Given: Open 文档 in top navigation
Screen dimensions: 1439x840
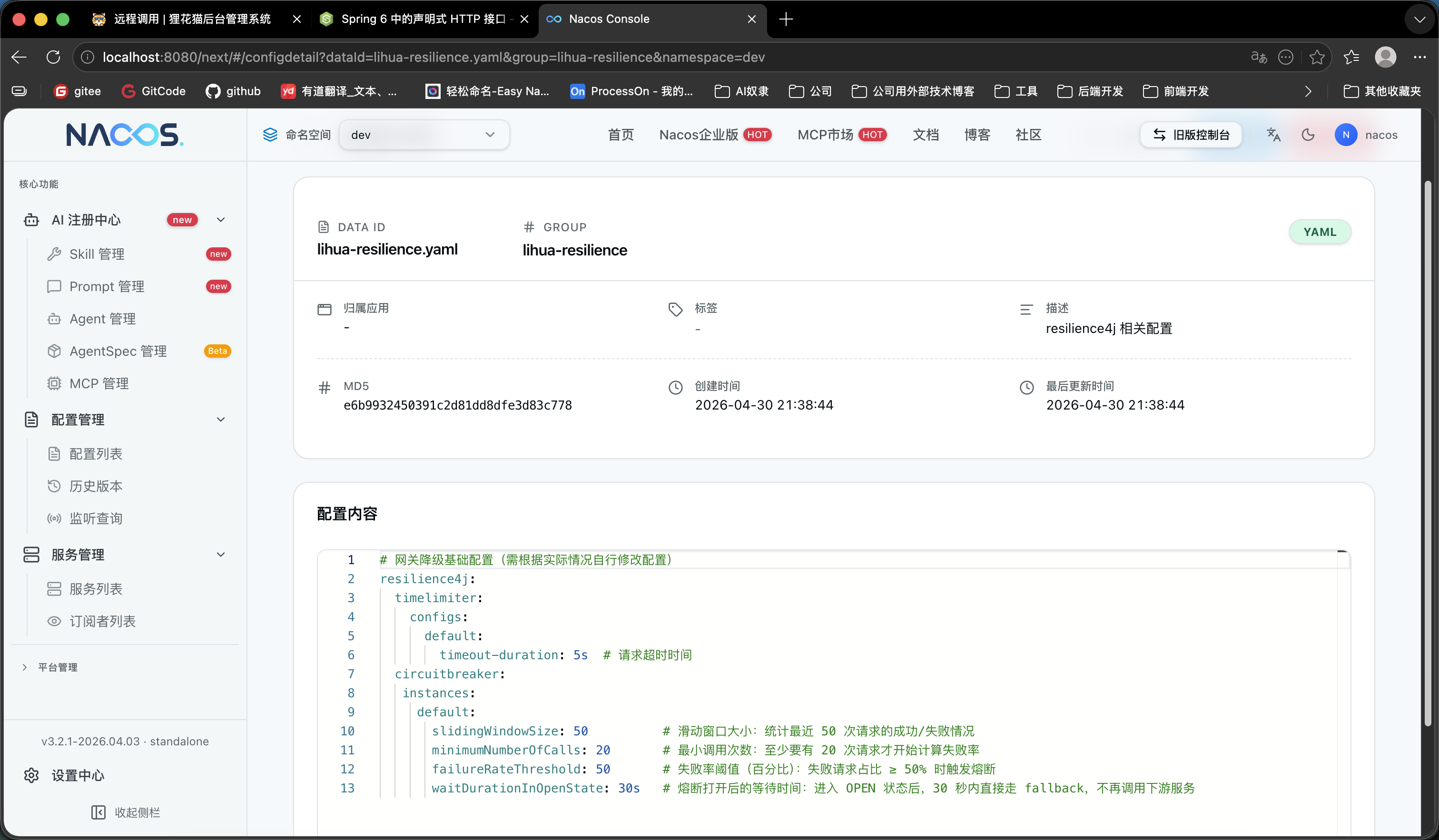Looking at the screenshot, I should coord(926,135).
